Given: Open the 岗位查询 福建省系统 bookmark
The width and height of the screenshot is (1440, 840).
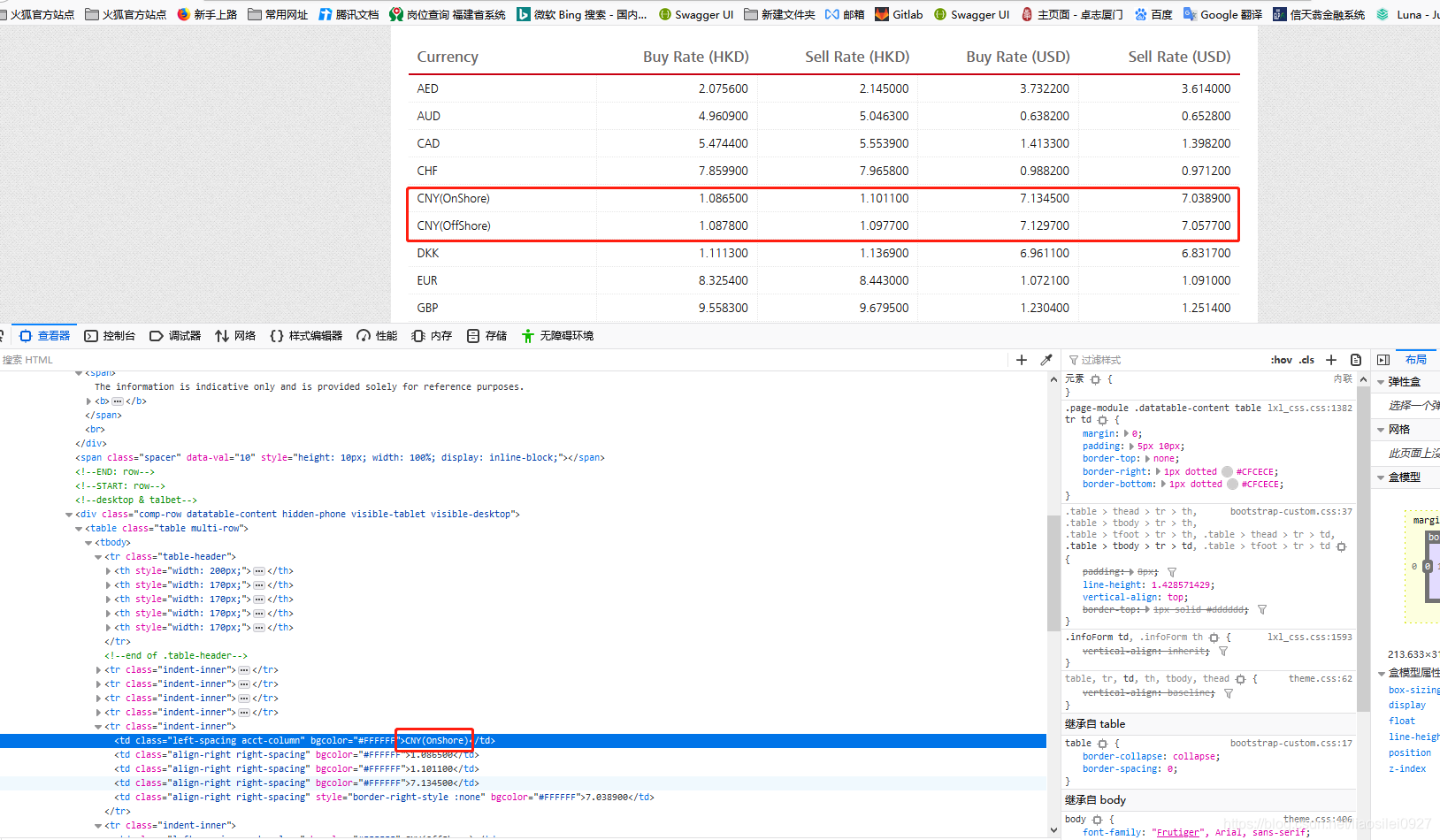Looking at the screenshot, I should coord(448,14).
